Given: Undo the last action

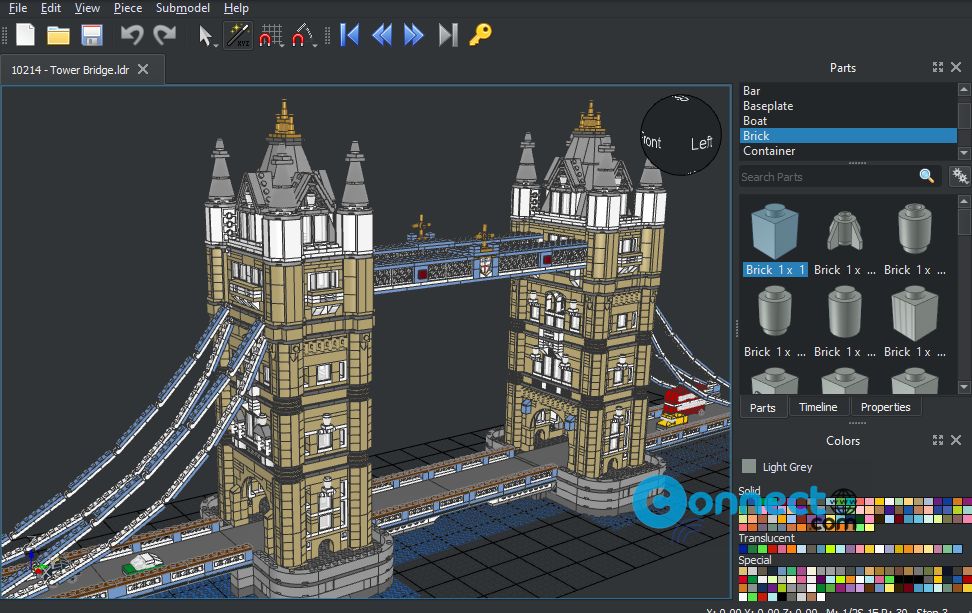Looking at the screenshot, I should click(x=131, y=35).
